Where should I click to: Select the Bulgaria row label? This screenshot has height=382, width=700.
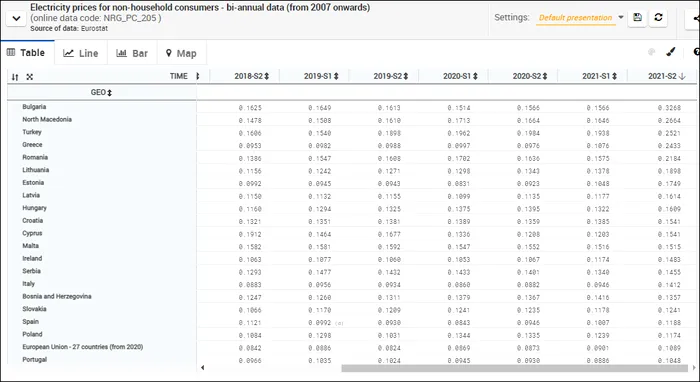(x=34, y=107)
